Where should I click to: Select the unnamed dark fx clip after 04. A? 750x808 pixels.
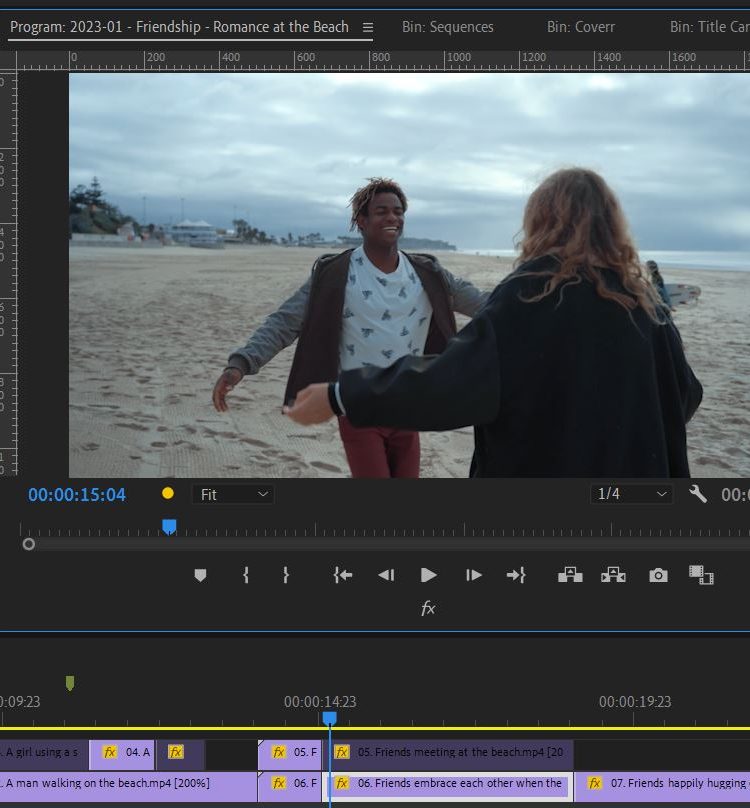tap(180, 754)
